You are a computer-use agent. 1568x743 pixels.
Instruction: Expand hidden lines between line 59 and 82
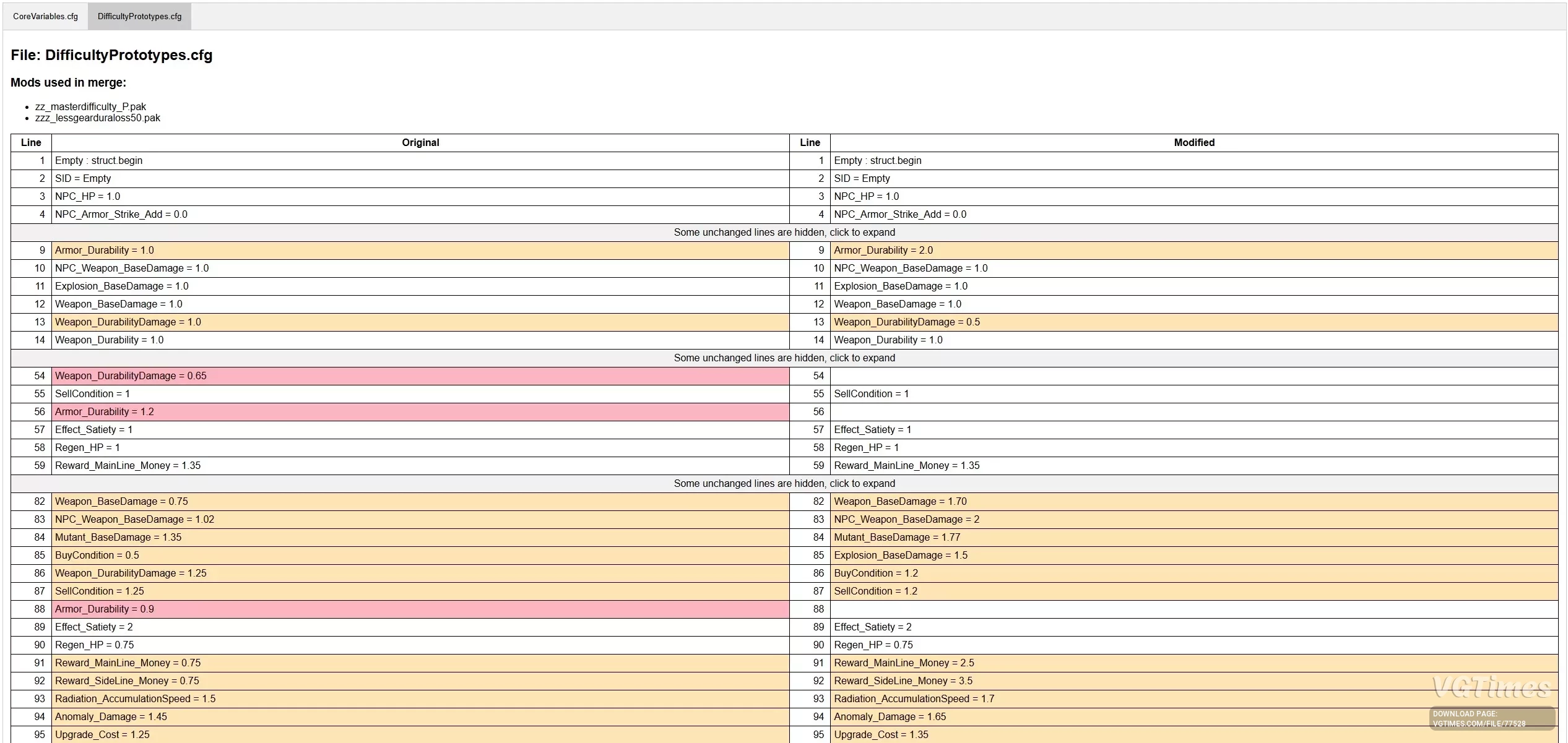click(x=784, y=484)
